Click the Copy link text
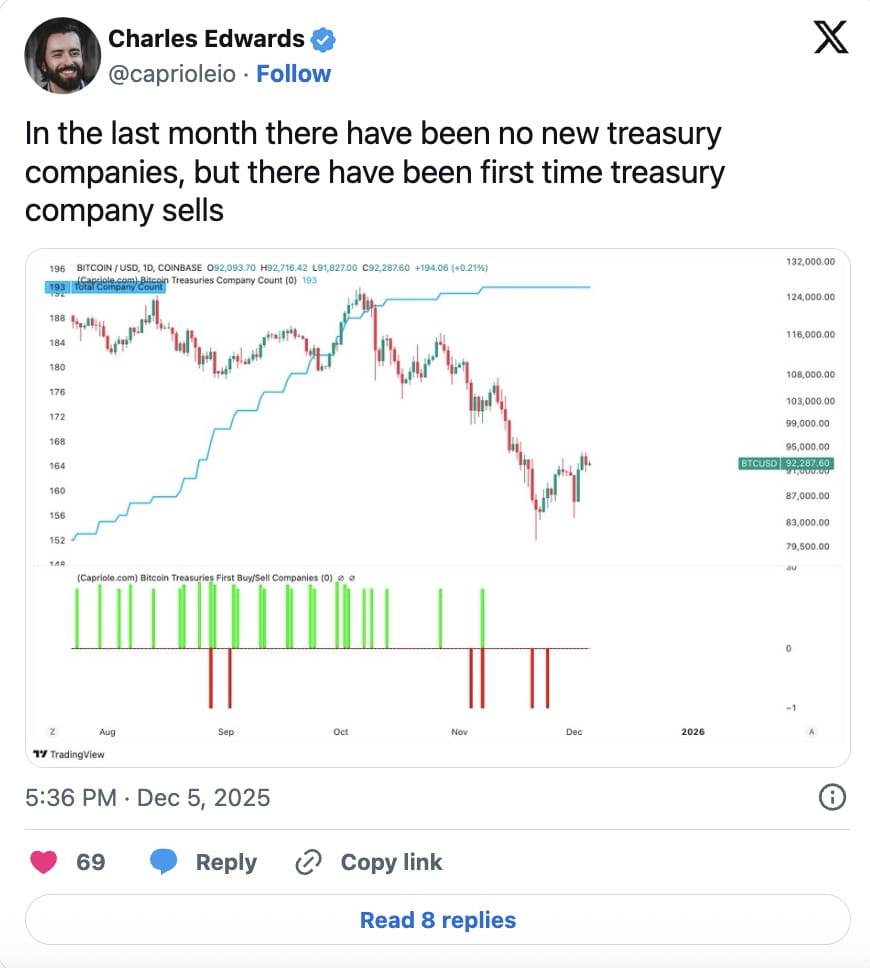This screenshot has height=968, width=870. click(391, 862)
